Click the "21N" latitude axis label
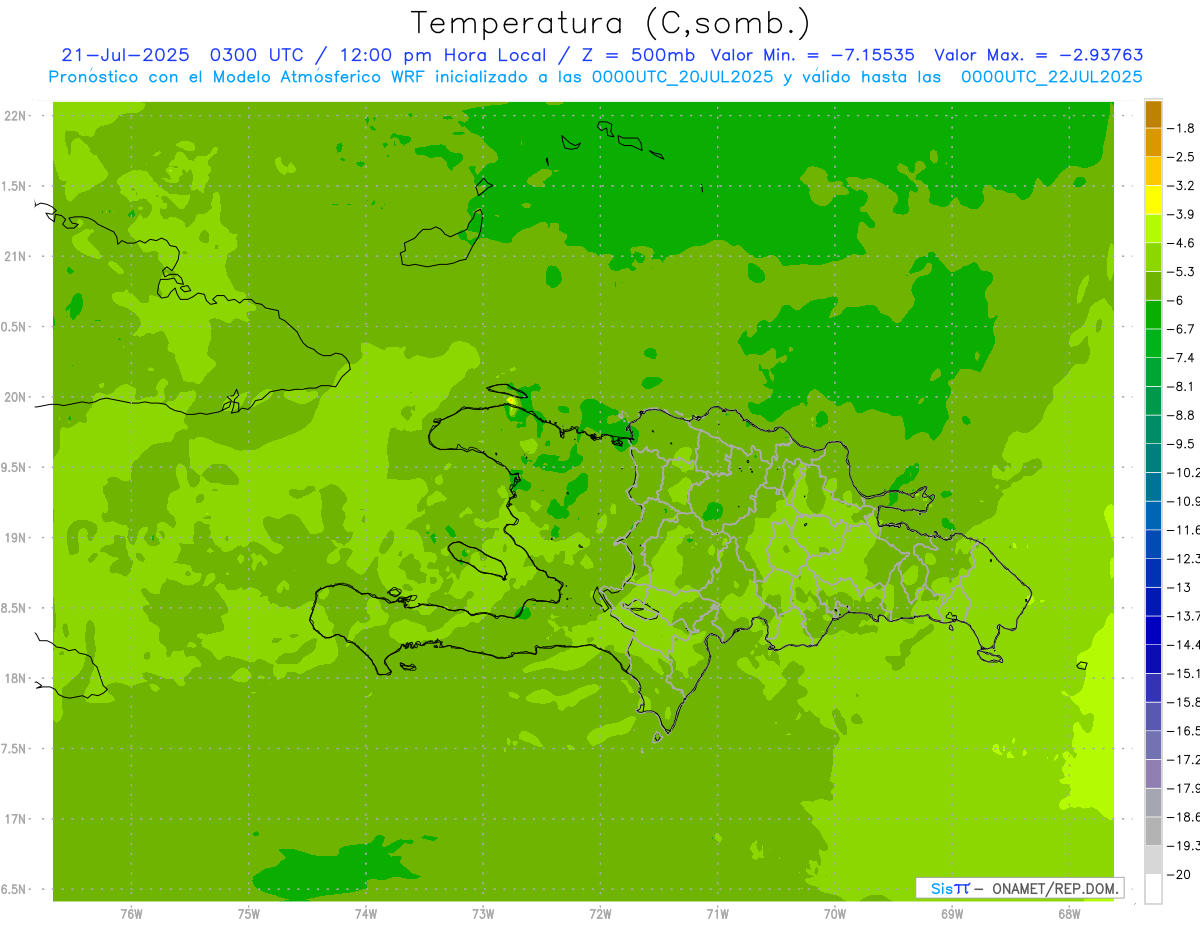1200x927 pixels. pyautogui.click(x=15, y=257)
